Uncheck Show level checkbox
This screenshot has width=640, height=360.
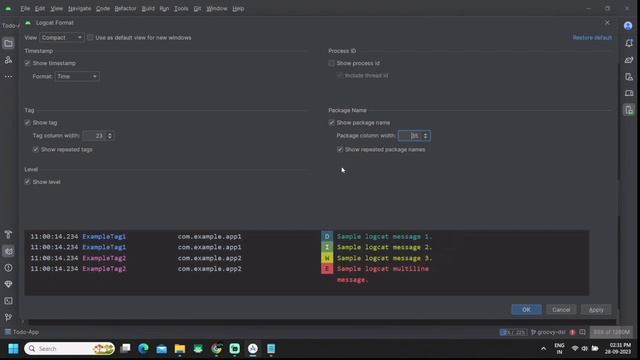coord(27,182)
